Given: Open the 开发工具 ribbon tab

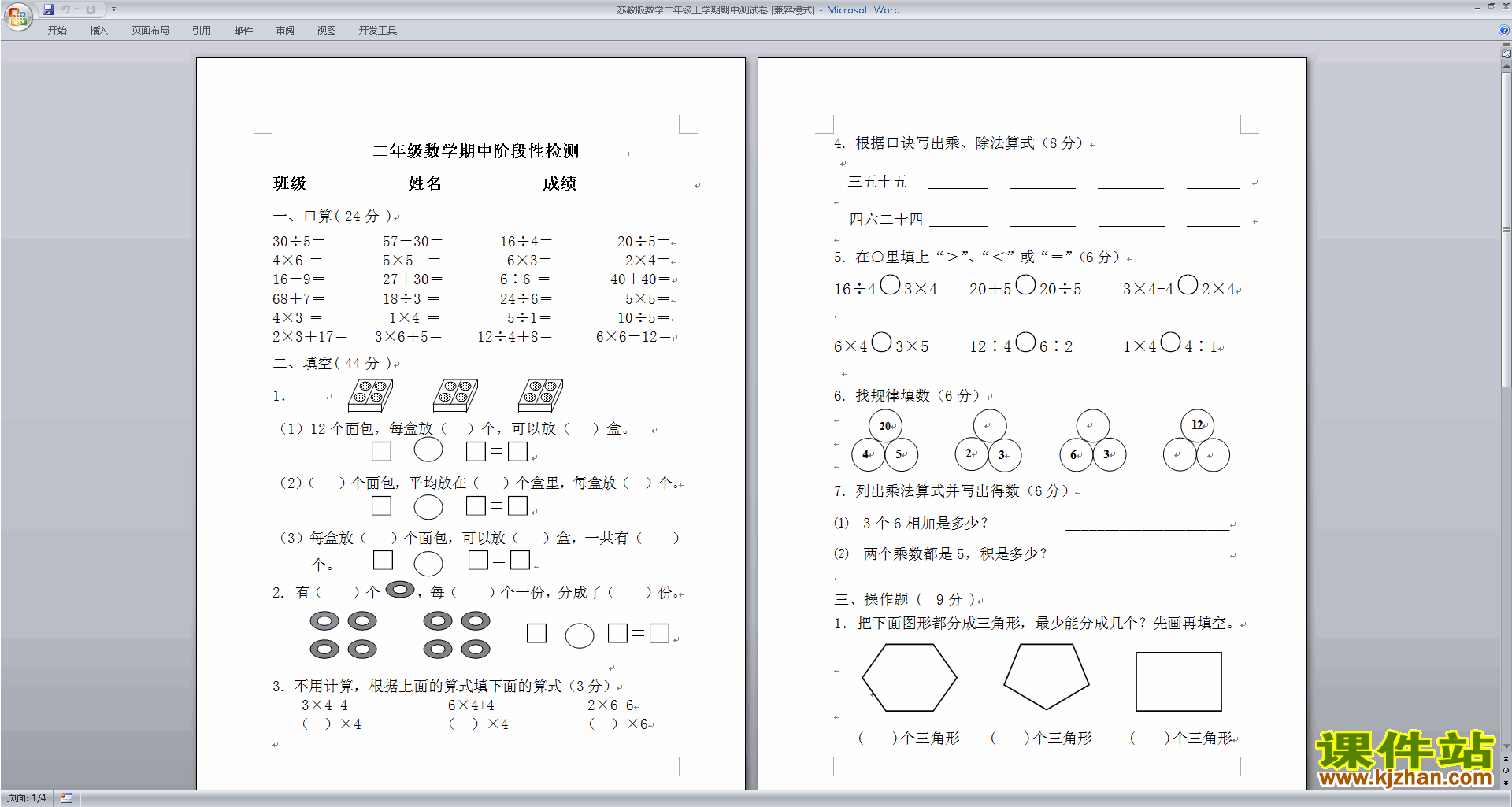Looking at the screenshot, I should 377,31.
